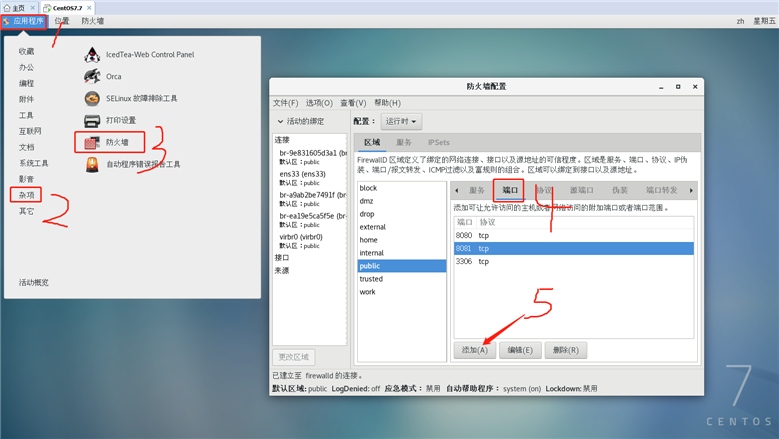Open automatic bug reporting tool icon
Image resolution: width=779 pixels, height=439 pixels.
92,164
